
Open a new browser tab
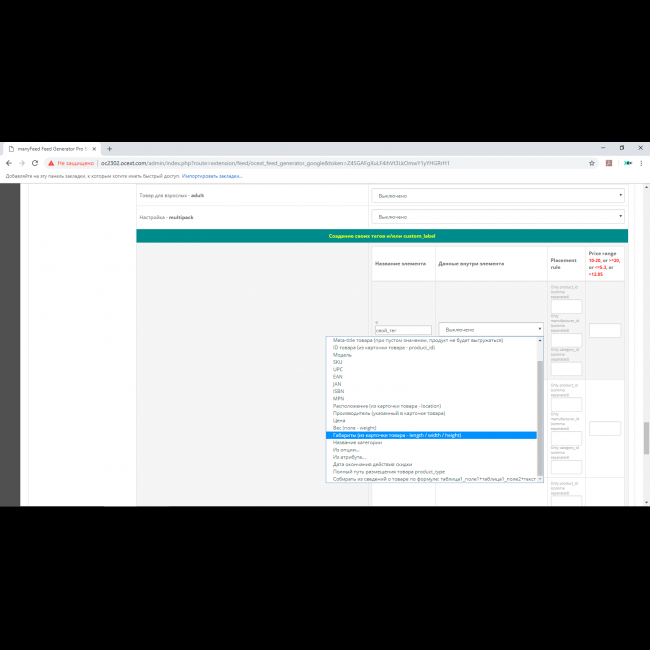coord(109,148)
